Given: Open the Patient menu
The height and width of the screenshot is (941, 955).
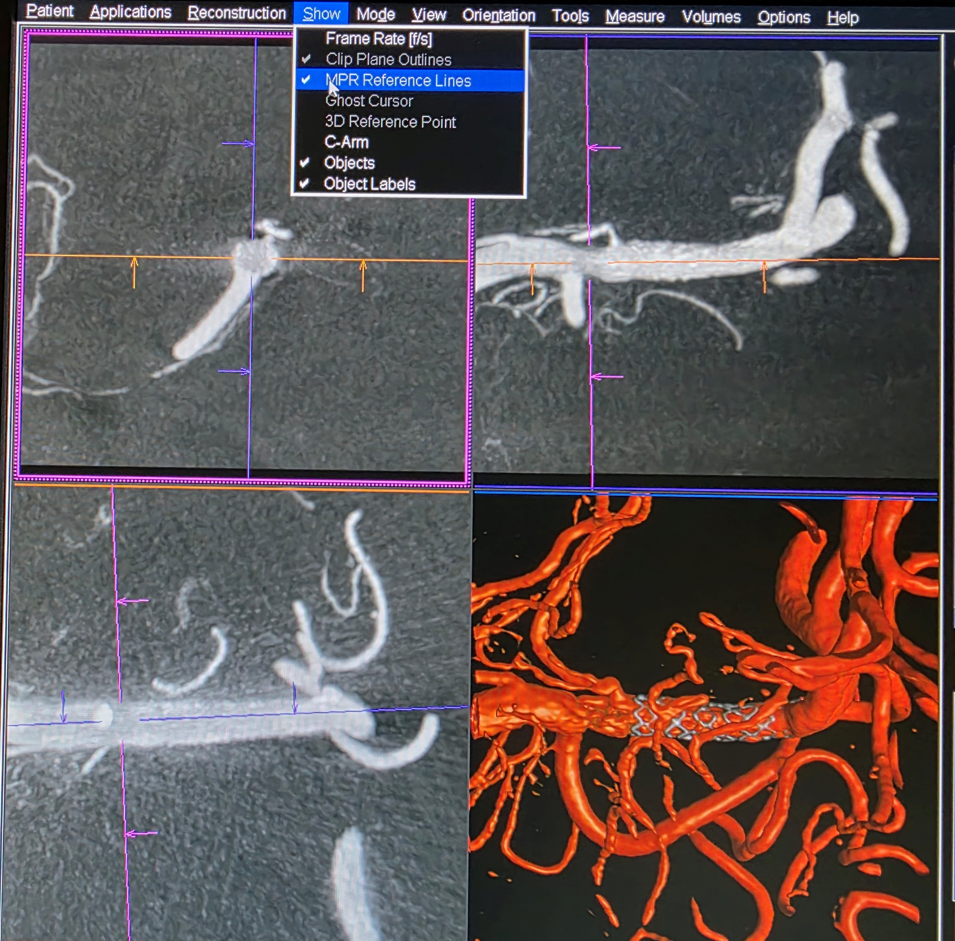Looking at the screenshot, I should tap(50, 12).
